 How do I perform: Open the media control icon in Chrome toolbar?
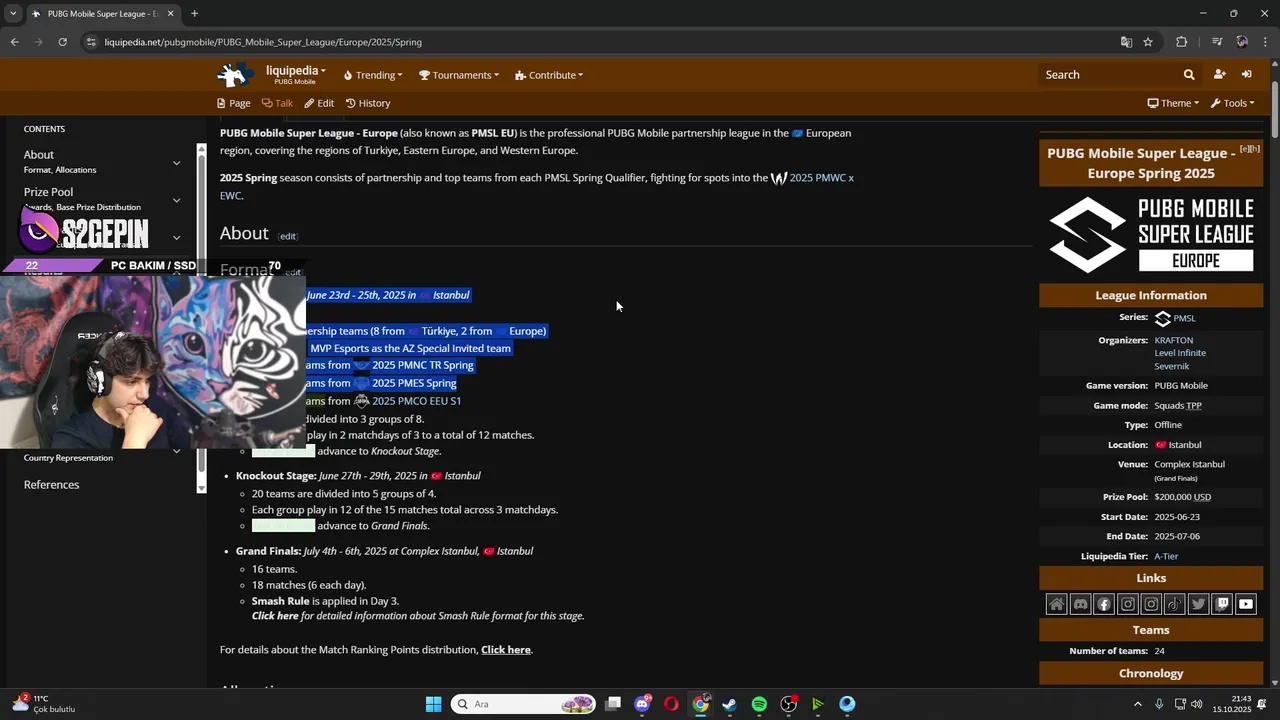click(1217, 42)
